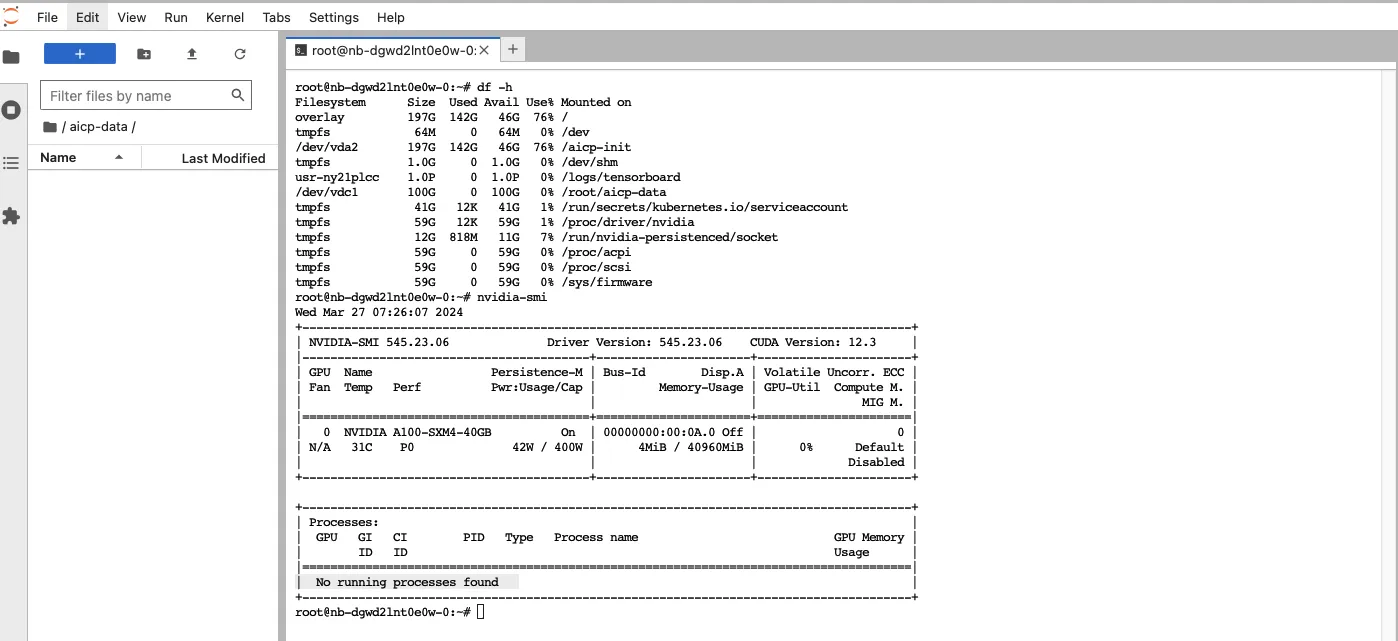Click the 'usr-ny21plcc' filesystem entry
The width and height of the screenshot is (1398, 641).
point(337,177)
